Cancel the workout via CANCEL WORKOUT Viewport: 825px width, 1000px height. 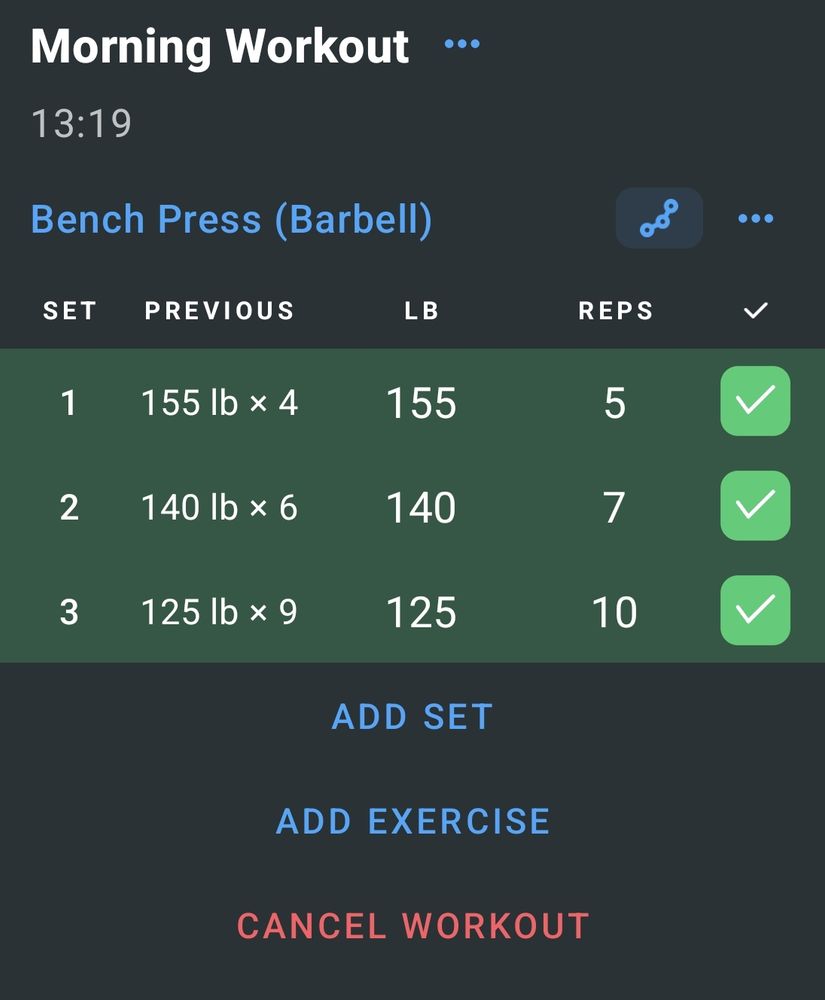(x=412, y=926)
